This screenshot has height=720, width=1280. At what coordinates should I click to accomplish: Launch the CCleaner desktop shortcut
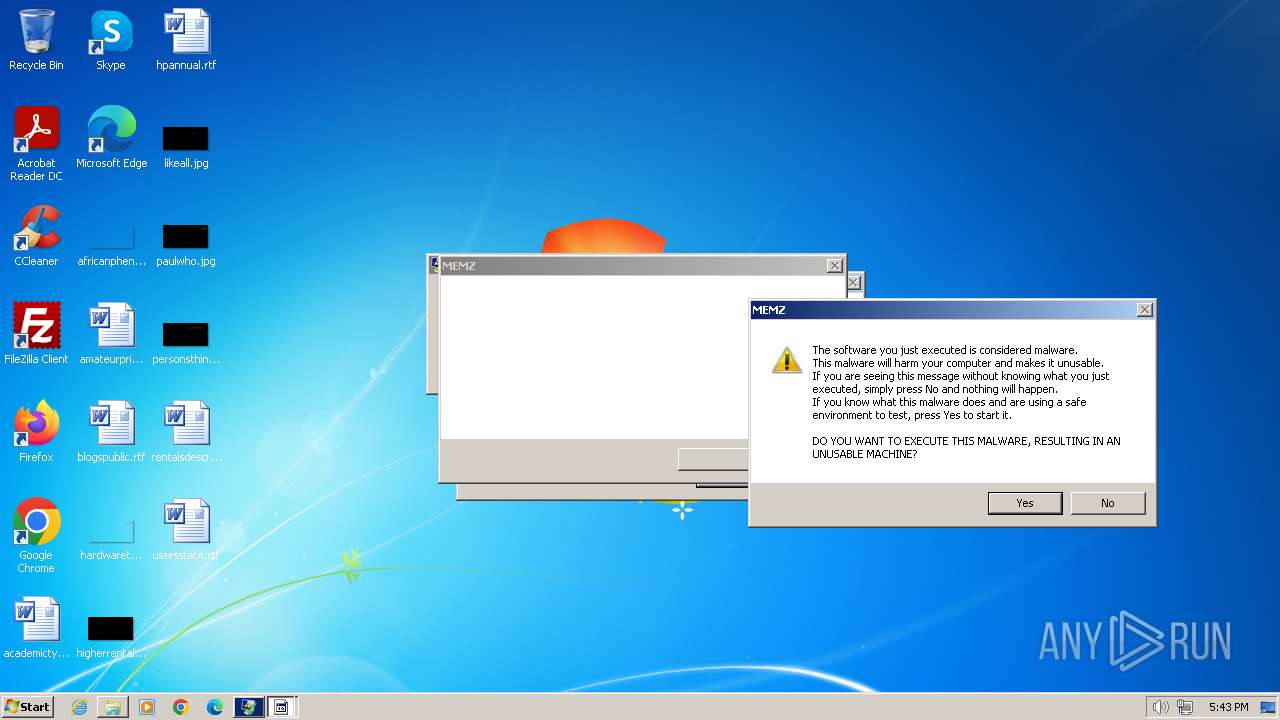36,236
